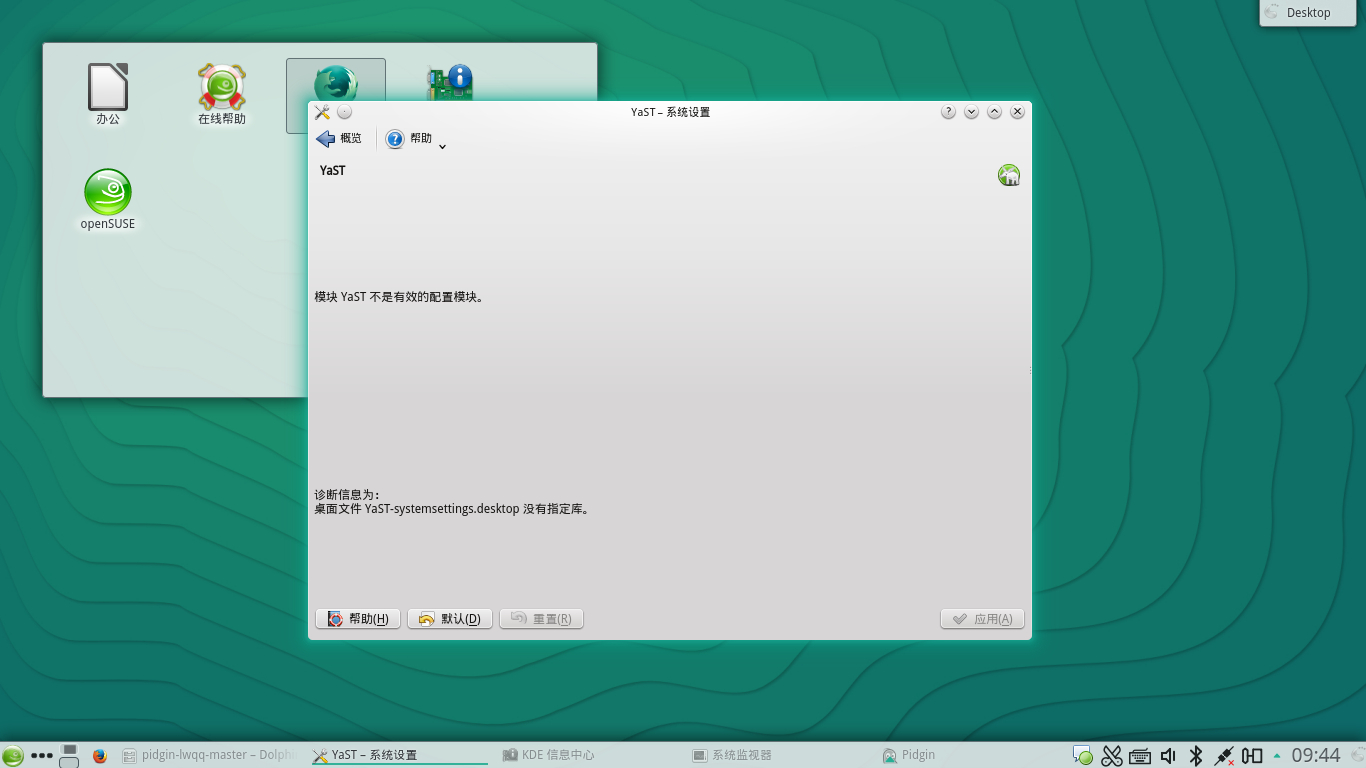This screenshot has height=768, width=1366.
Task: Click the Pidgin chat status tray icon
Action: point(1083,756)
